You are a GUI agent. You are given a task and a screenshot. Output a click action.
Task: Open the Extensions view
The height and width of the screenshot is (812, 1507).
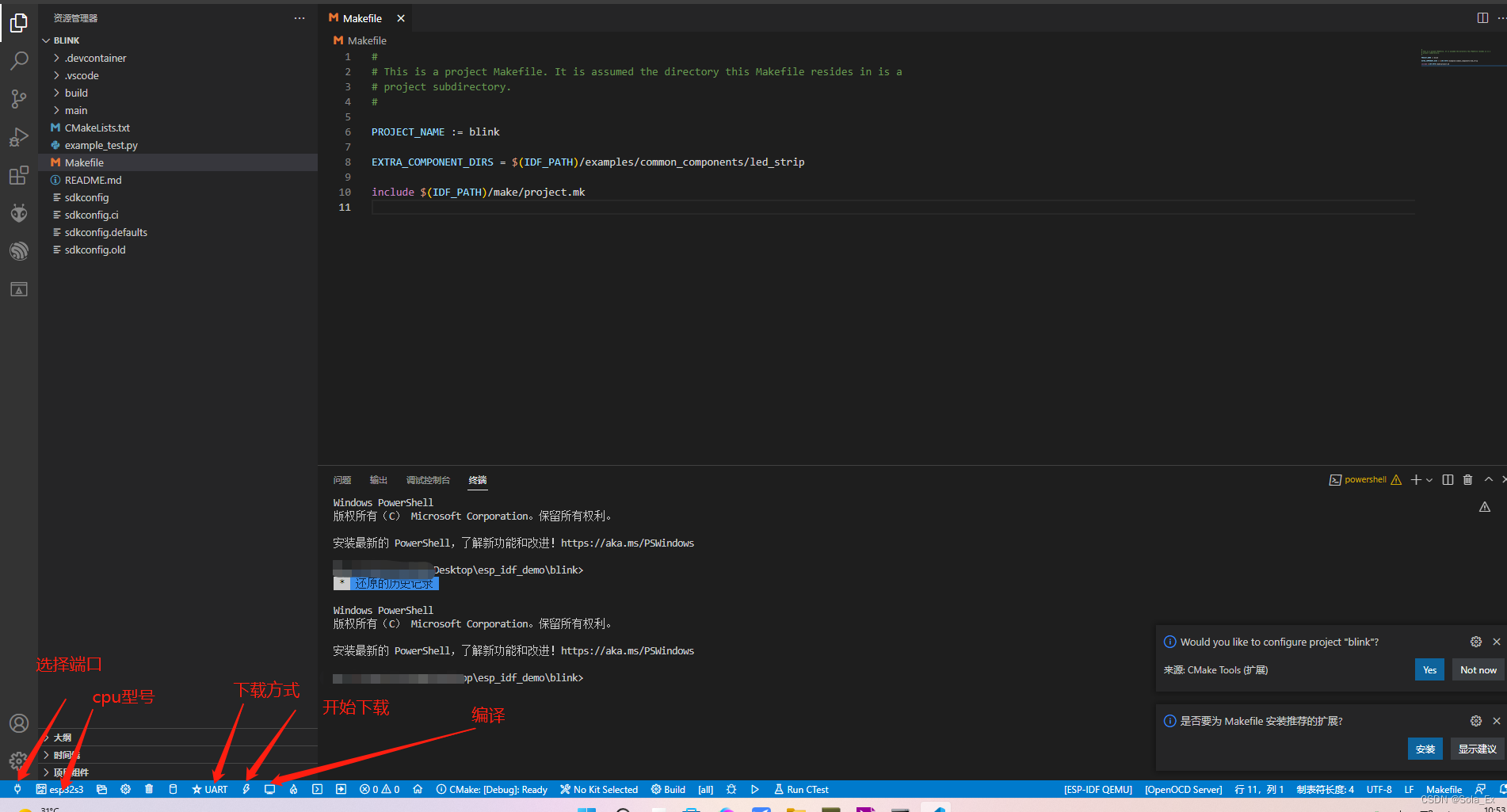coord(19,175)
